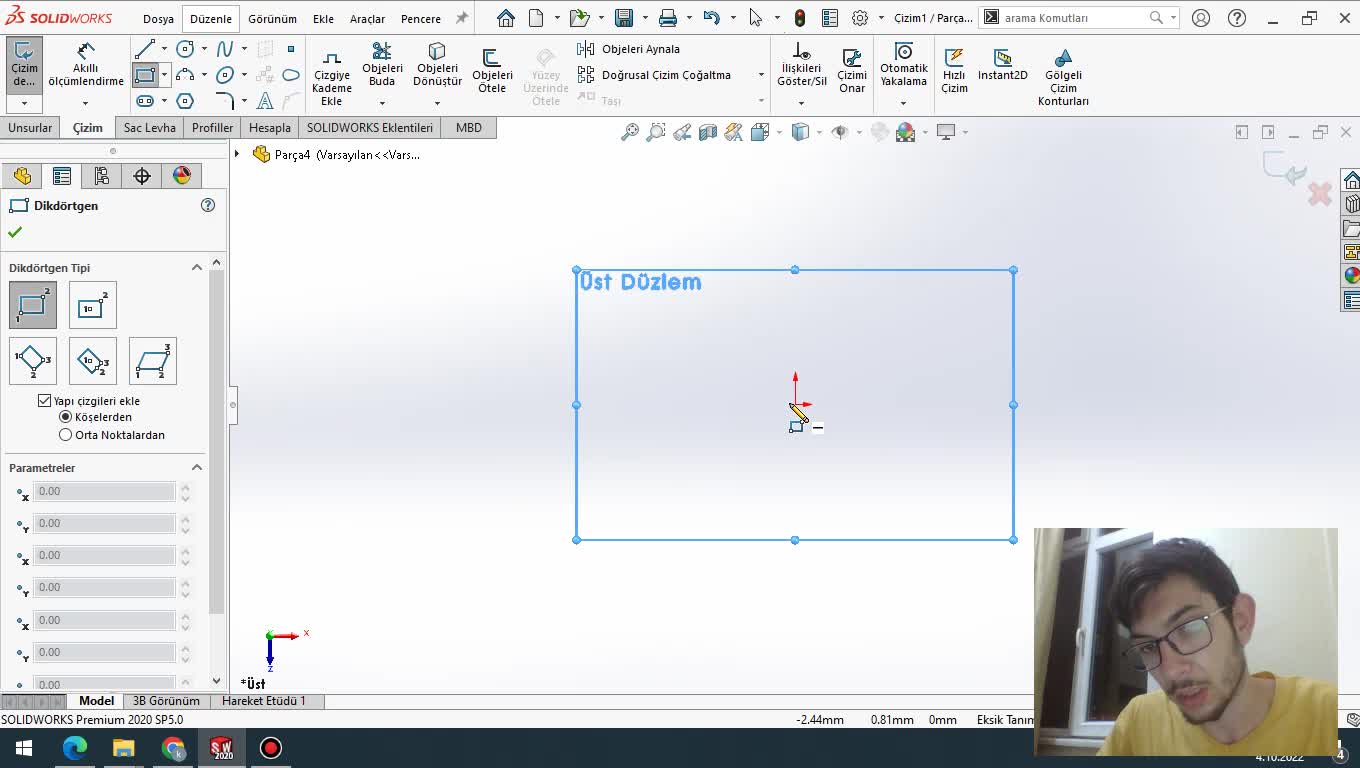This screenshot has width=1360, height=768.
Task: Toggle Instant2D tool
Action: 1003,65
